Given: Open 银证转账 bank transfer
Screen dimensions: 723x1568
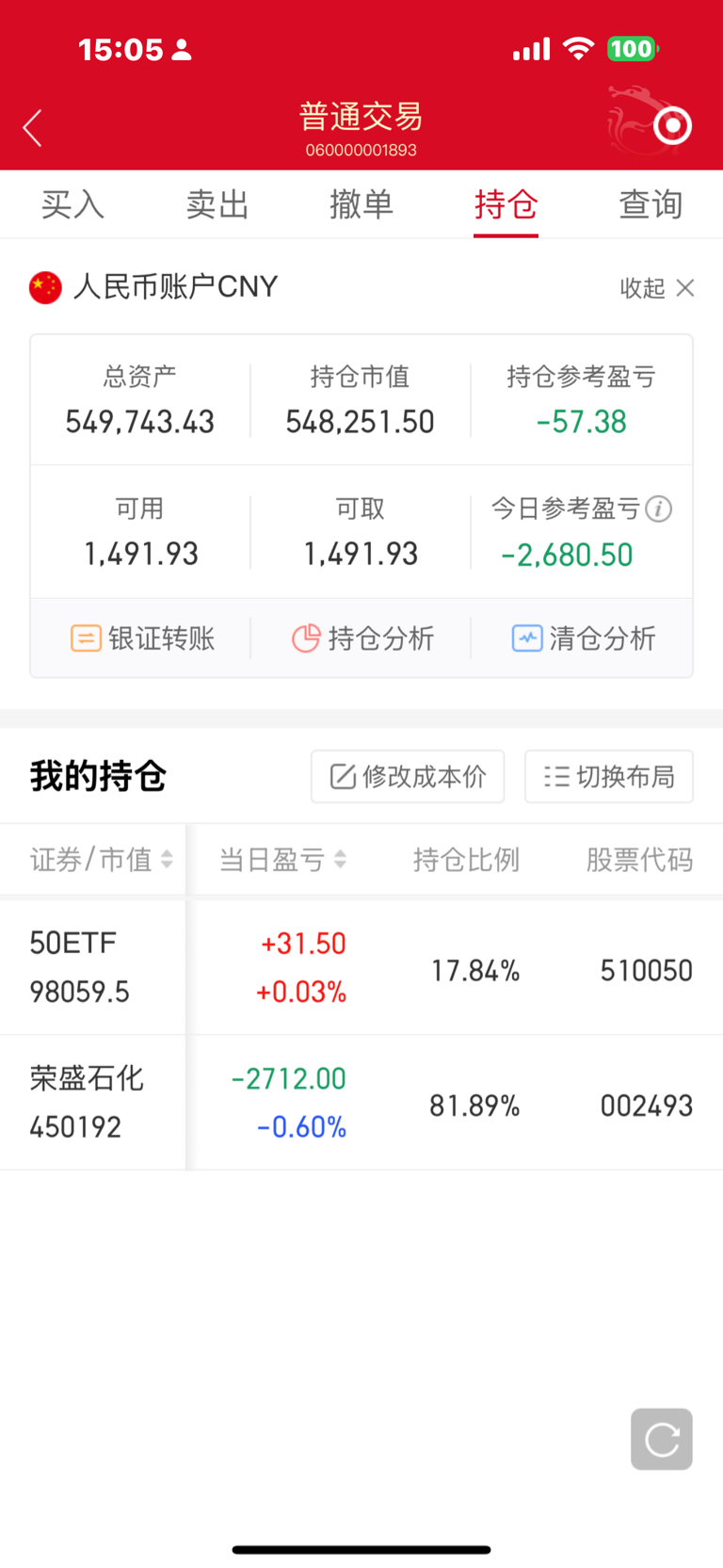Looking at the screenshot, I should pos(142,639).
